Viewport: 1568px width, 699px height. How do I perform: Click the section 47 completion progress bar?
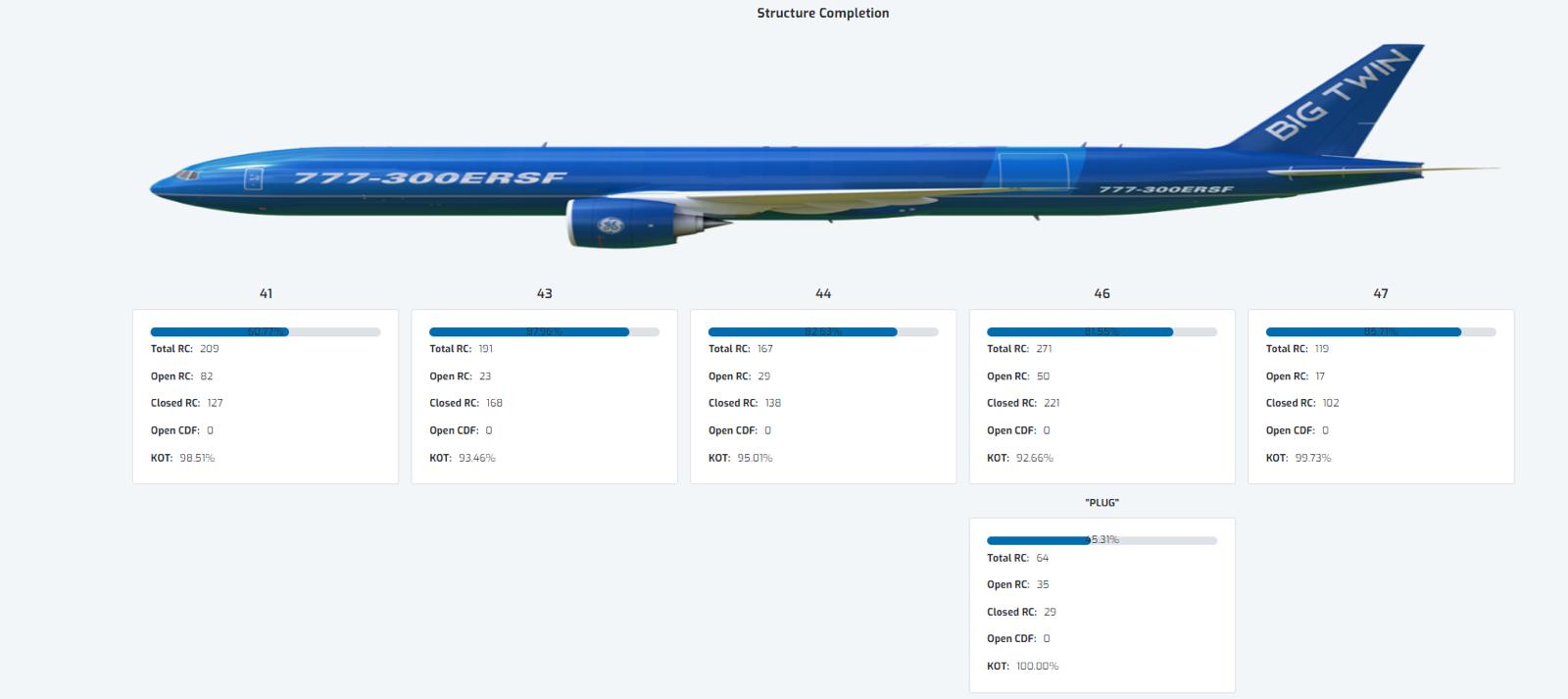1381,331
